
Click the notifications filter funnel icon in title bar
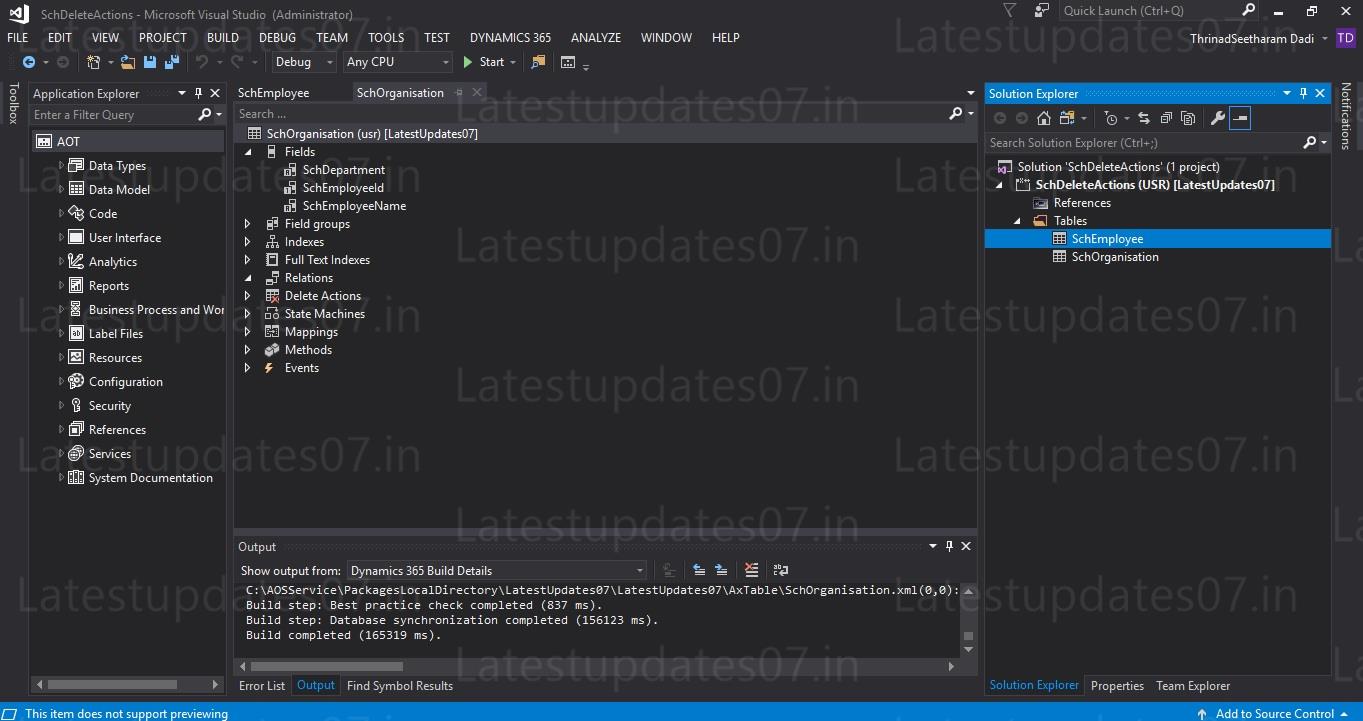pos(1009,10)
